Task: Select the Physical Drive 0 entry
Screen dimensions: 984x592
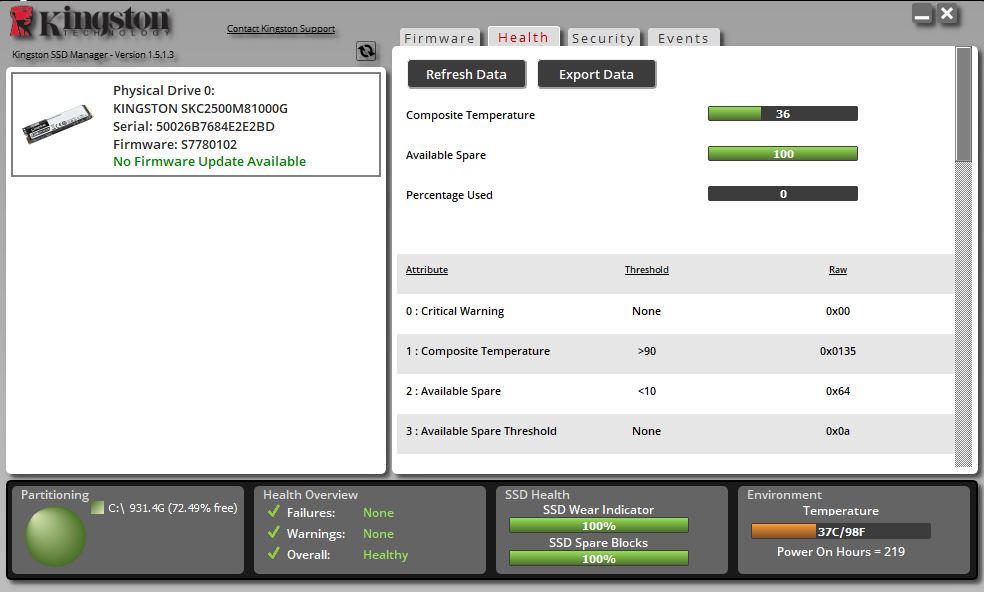Action: tap(196, 125)
